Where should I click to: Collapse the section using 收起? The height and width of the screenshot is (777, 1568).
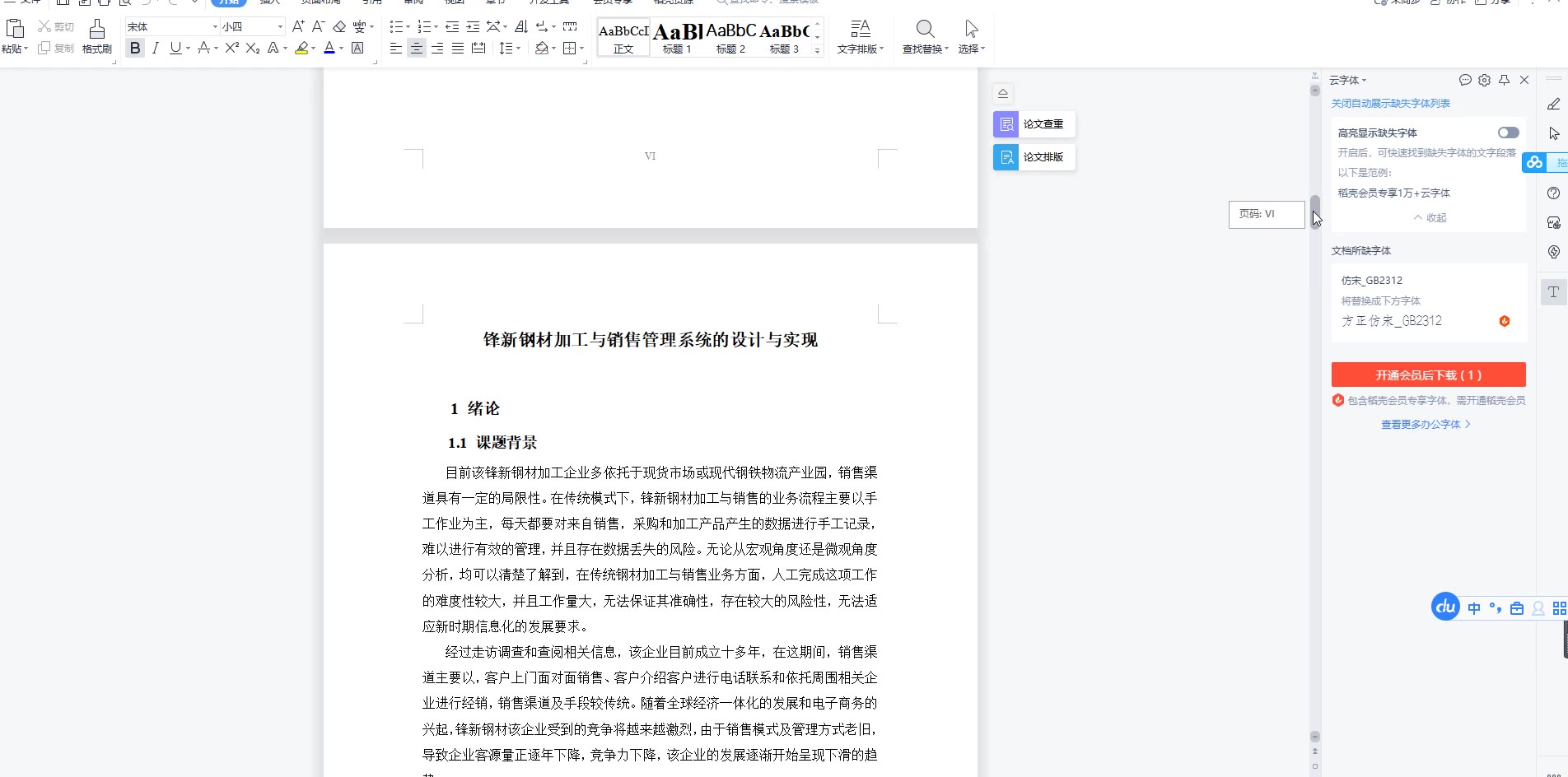coord(1430,218)
